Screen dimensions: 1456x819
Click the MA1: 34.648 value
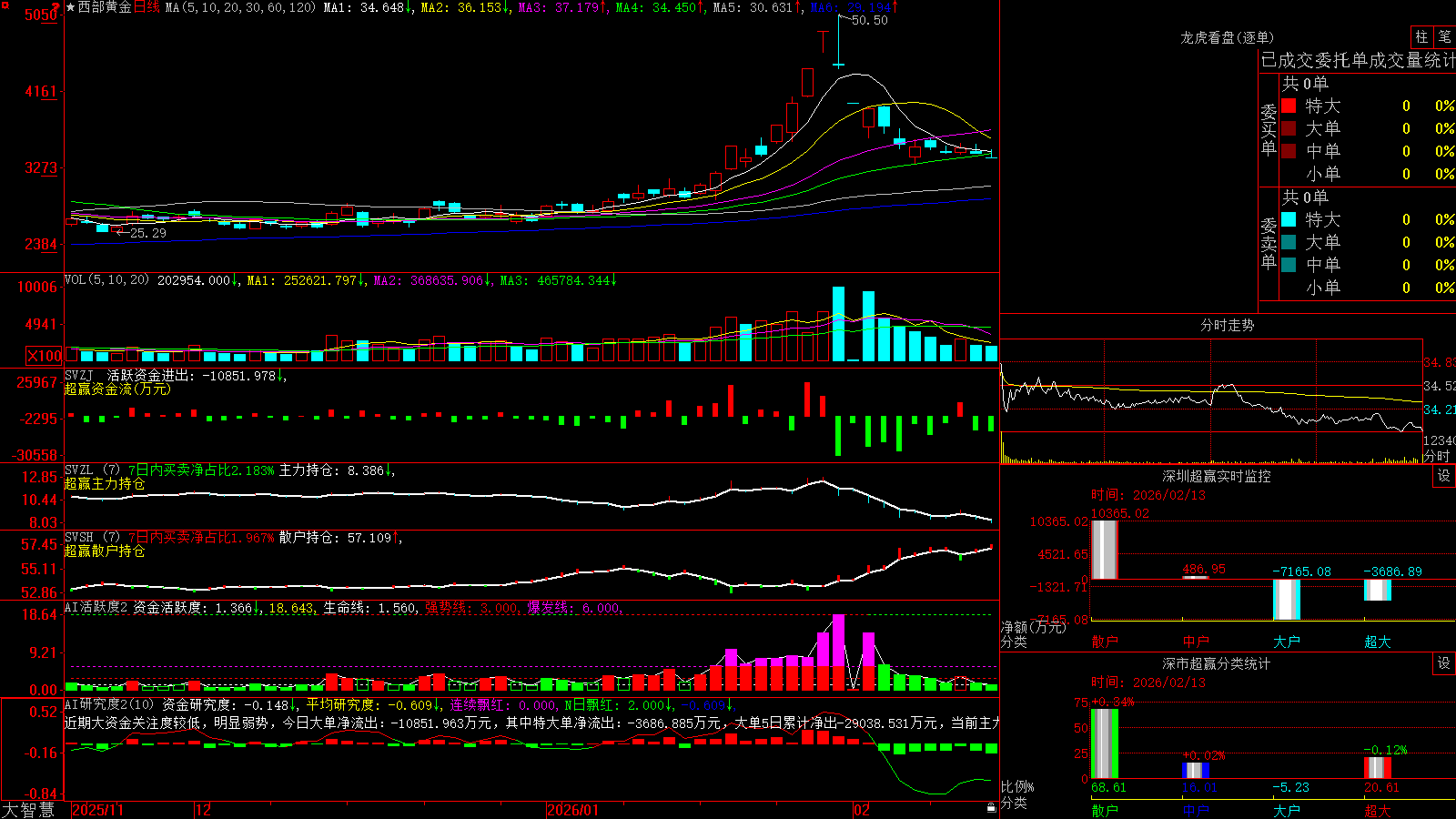(368, 7)
